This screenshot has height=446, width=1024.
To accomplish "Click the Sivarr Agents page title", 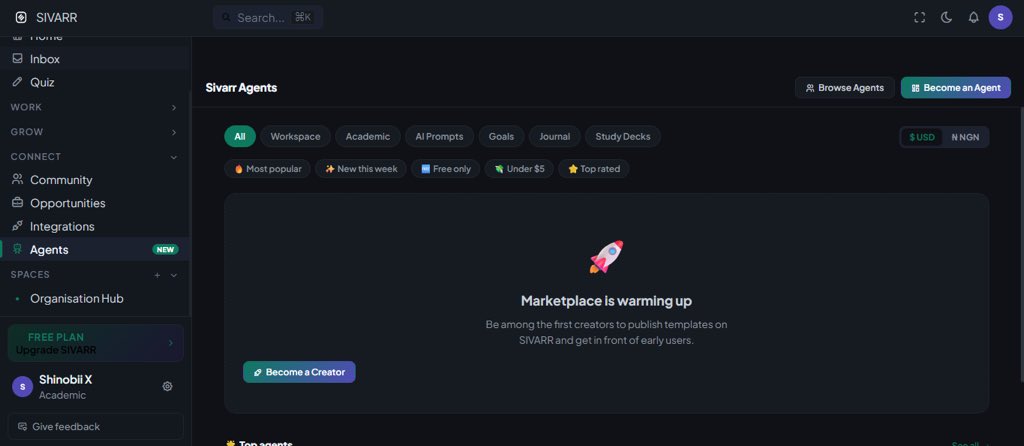I will pos(241,88).
